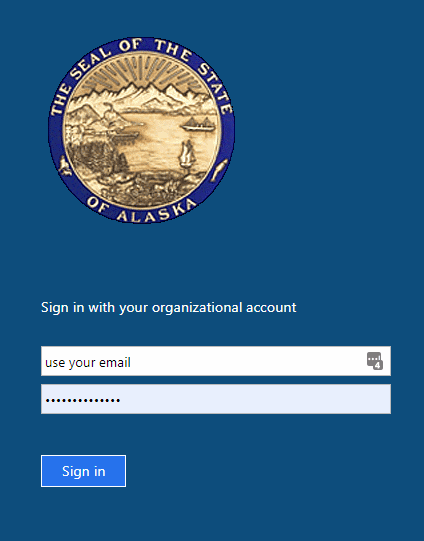This screenshot has height=541, width=424.
Task: Click the forest trees in the seal
Action: pos(95,157)
